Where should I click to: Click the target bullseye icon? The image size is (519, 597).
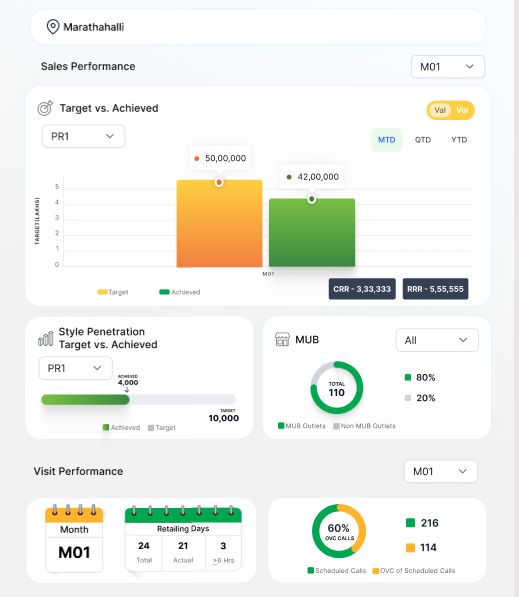pyautogui.click(x=45, y=108)
